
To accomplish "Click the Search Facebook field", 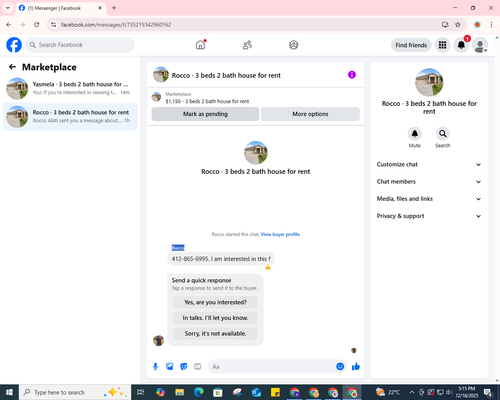I will [x=80, y=45].
